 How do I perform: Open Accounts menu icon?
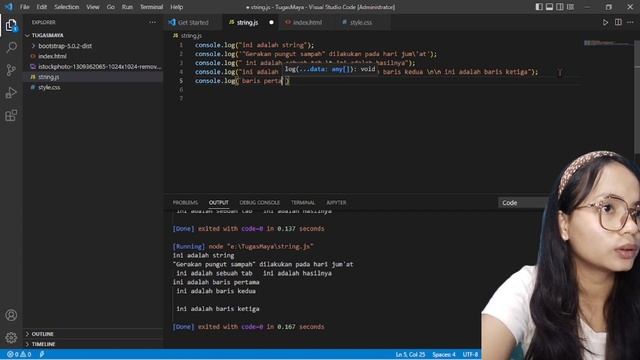pyautogui.click(x=11, y=315)
